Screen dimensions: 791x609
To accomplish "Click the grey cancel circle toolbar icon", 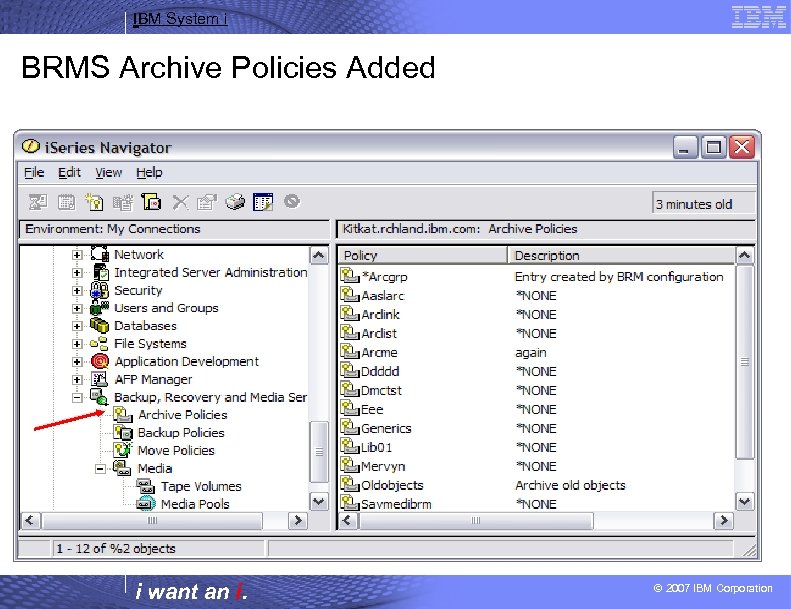I will (292, 201).
